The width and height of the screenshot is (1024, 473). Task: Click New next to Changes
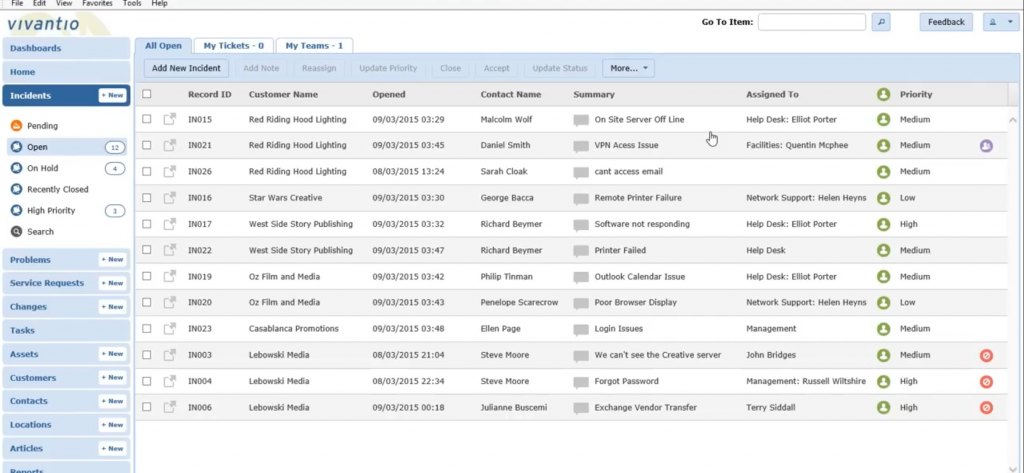click(112, 306)
